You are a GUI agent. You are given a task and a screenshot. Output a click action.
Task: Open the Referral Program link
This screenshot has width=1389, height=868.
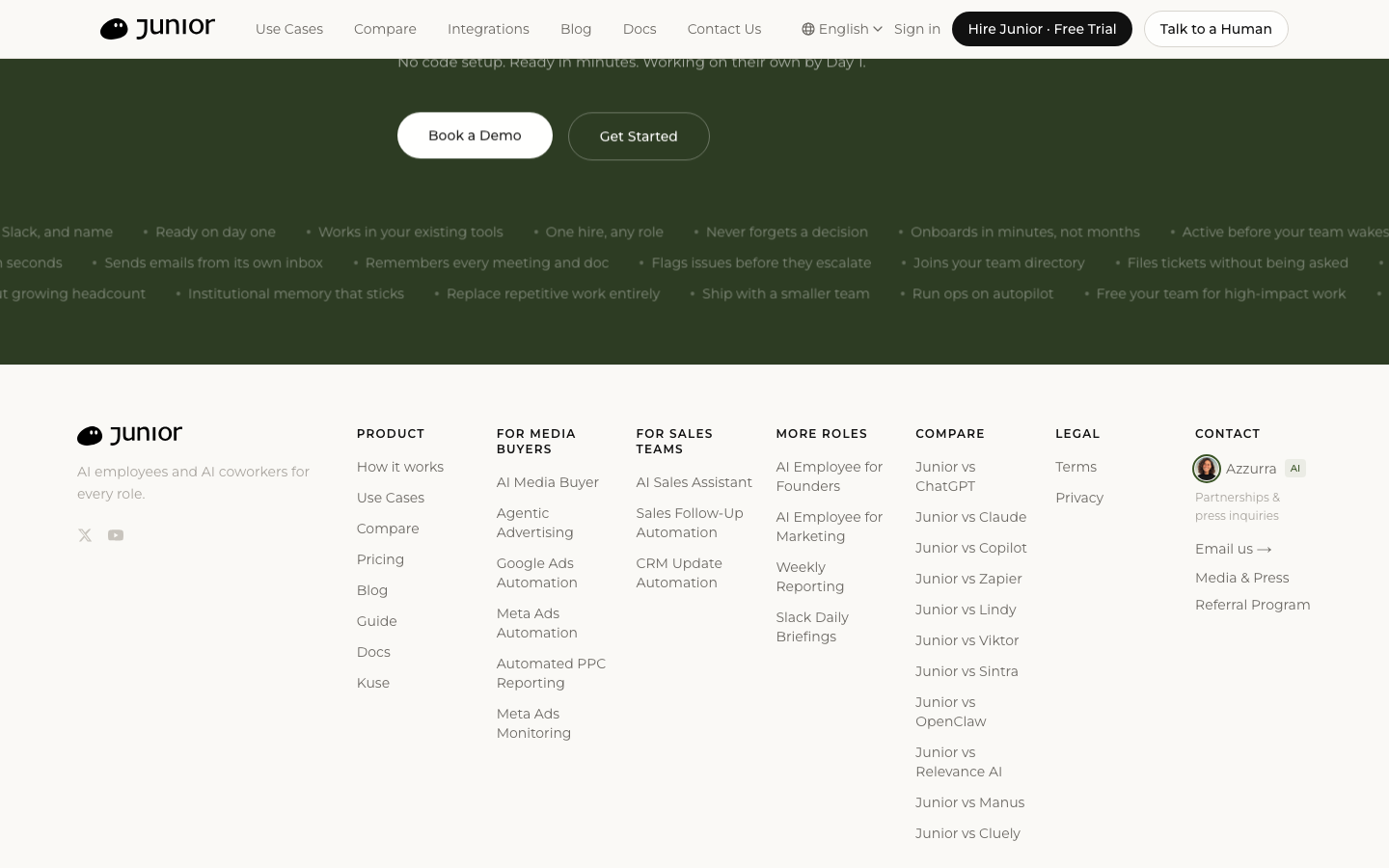point(1253,605)
